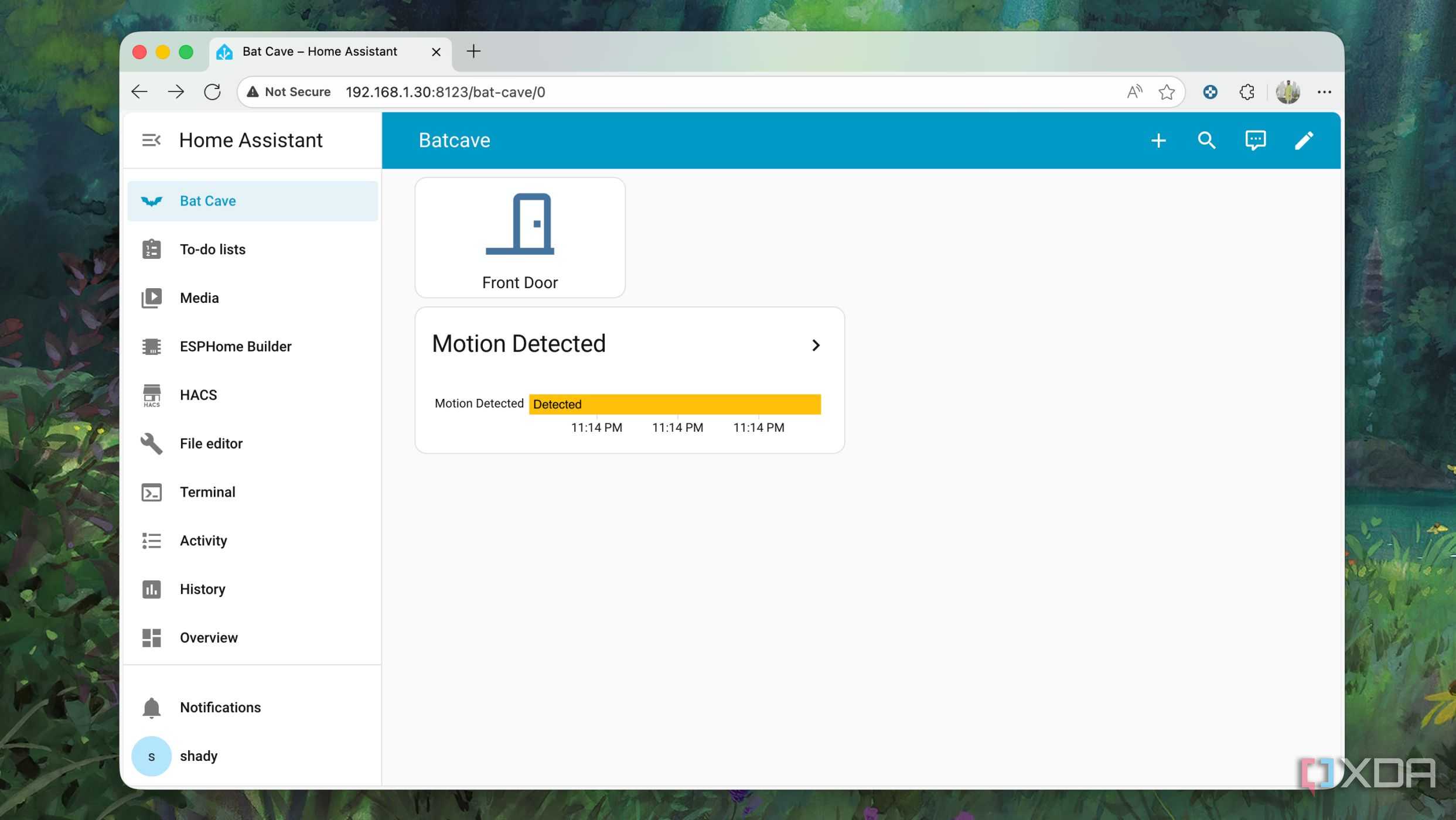This screenshot has height=820, width=1456.
Task: Open To-do lists in sidebar
Action: [x=253, y=250]
